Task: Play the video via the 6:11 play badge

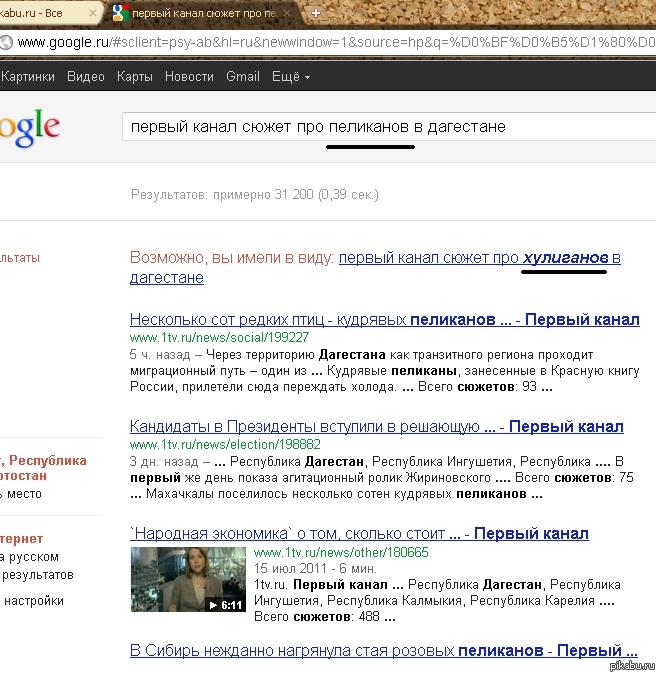Action: point(225,605)
